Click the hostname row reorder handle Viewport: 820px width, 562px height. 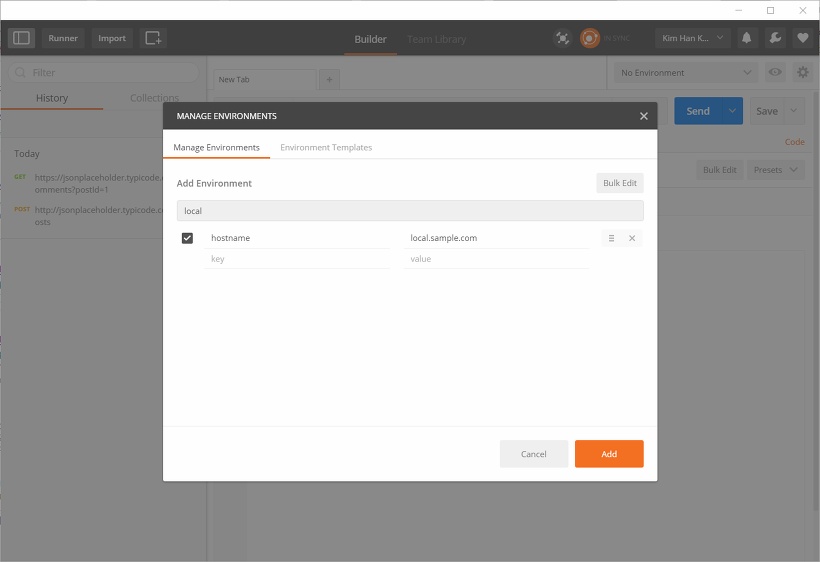pos(611,238)
